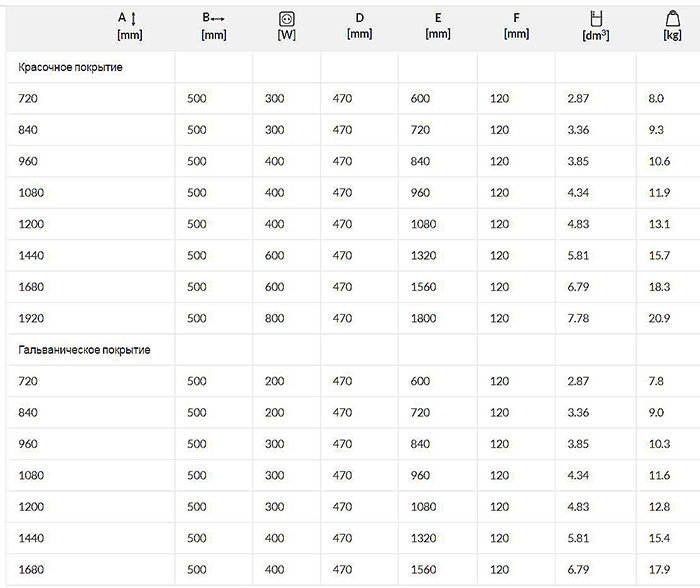Click height 720 in the row weighing 7.8
700x588 pixels.
28,381
